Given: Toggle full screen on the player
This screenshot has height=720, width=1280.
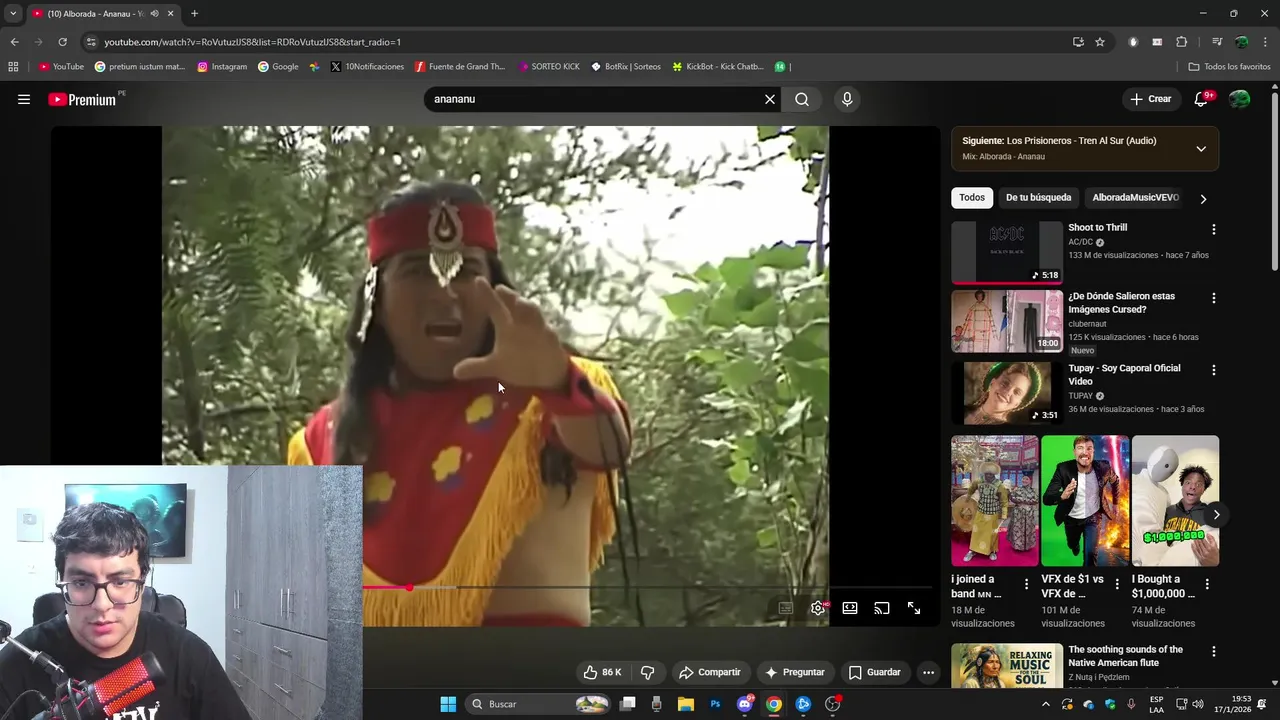Looking at the screenshot, I should click(914, 608).
